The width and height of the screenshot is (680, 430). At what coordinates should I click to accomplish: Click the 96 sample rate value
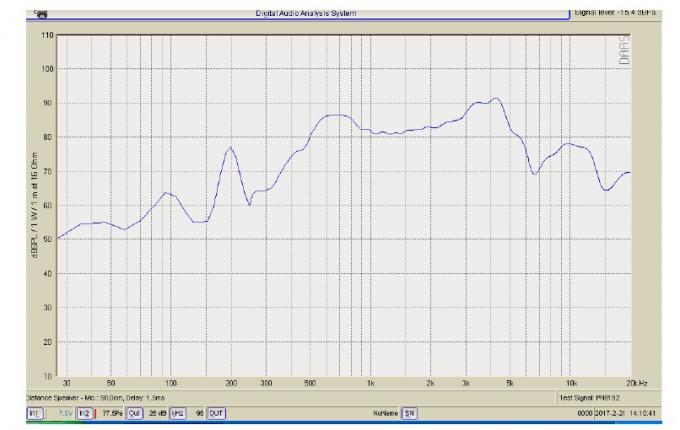click(x=199, y=411)
